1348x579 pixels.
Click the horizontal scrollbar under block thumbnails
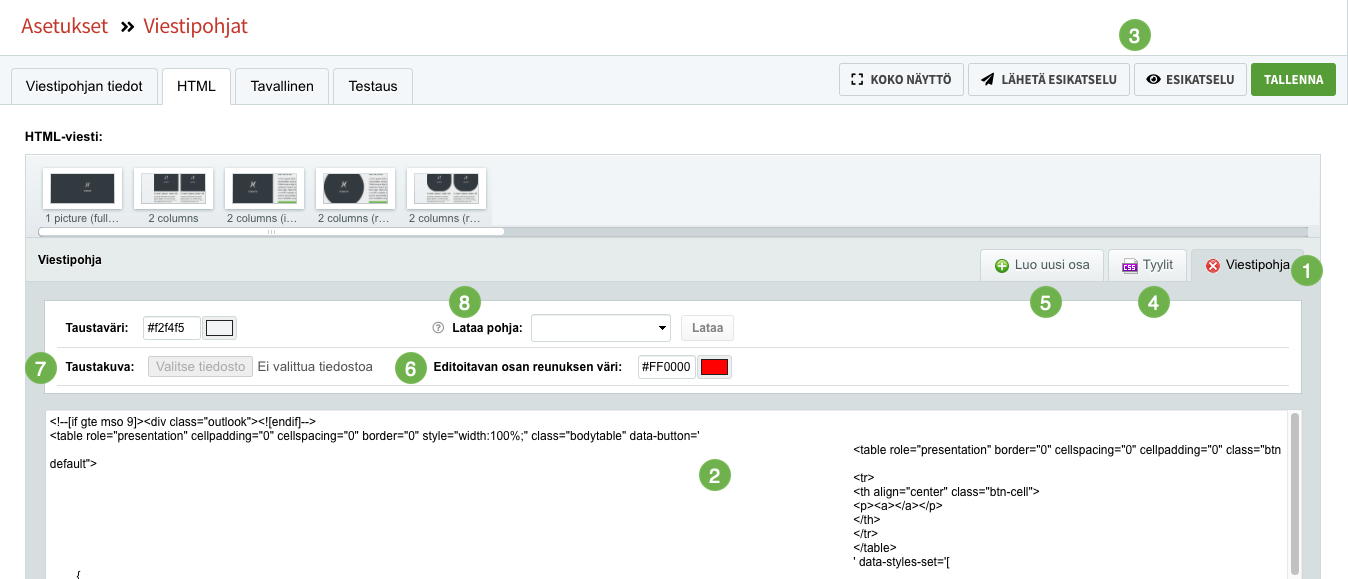click(x=271, y=232)
